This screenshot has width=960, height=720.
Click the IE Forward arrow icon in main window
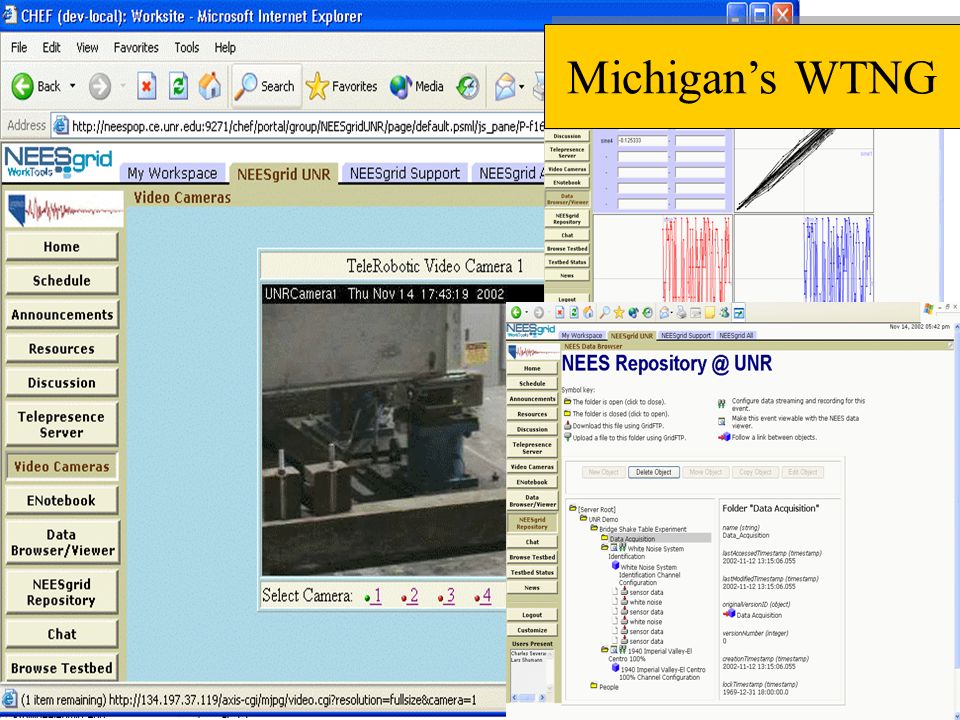pyautogui.click(x=100, y=86)
